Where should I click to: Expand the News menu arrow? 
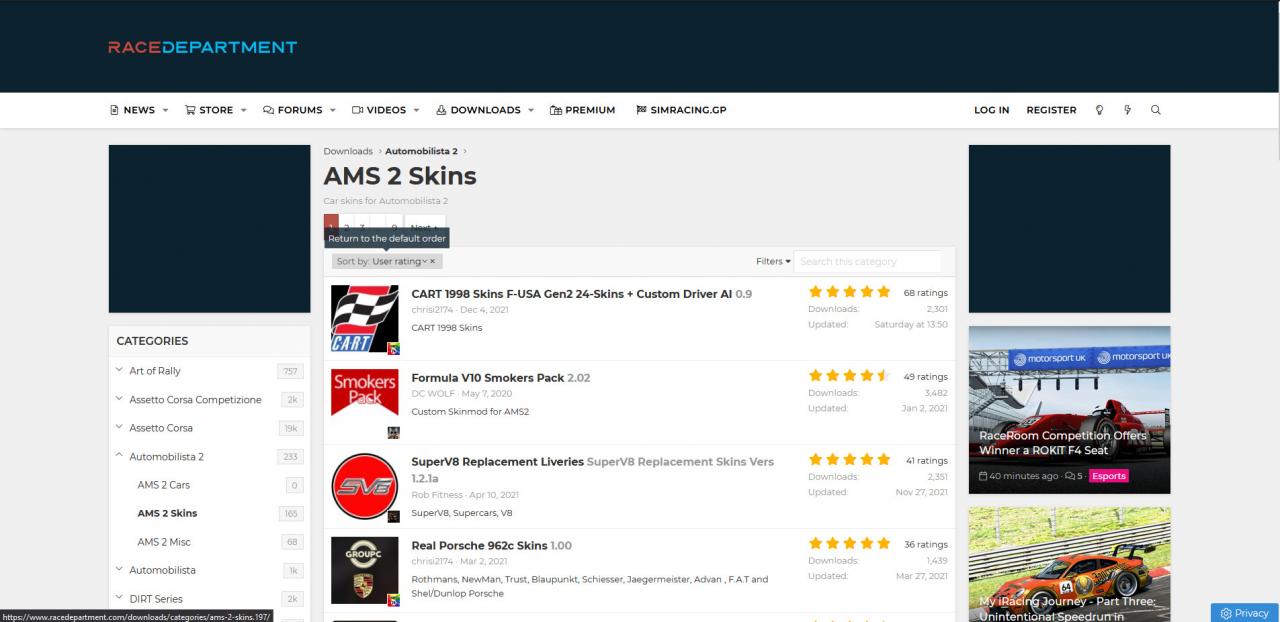click(165, 110)
